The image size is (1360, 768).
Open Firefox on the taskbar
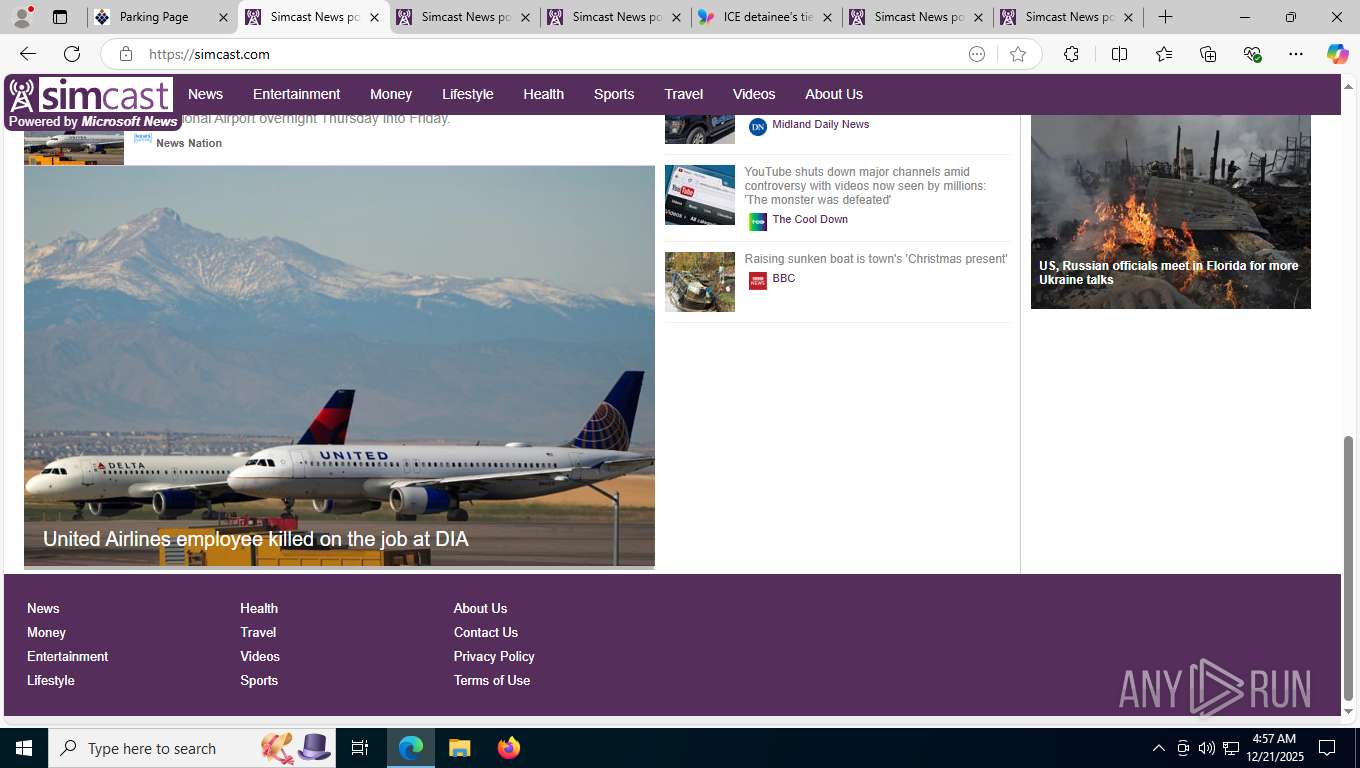coord(509,748)
